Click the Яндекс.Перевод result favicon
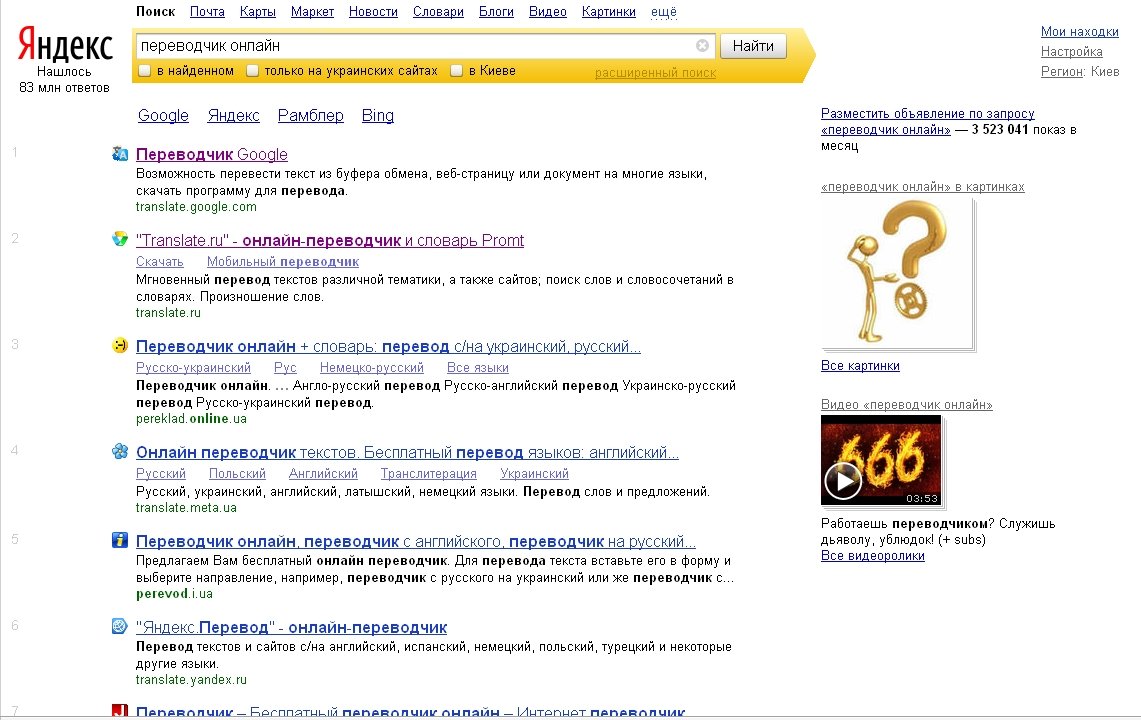 point(120,626)
